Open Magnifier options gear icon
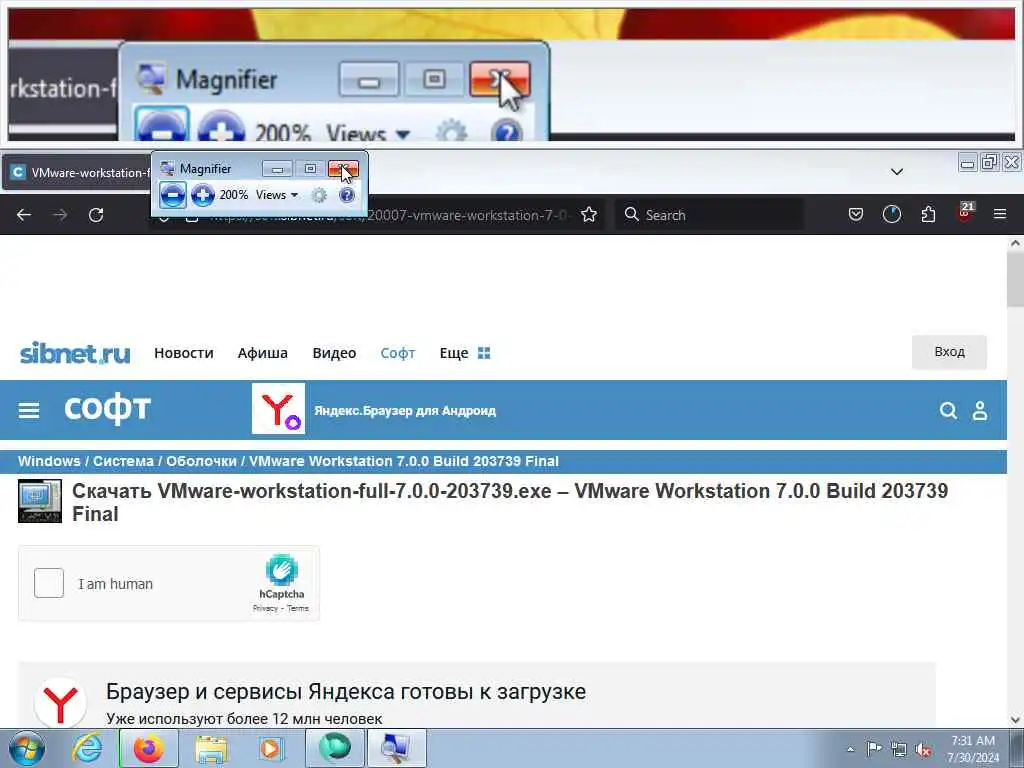The width and height of the screenshot is (1024, 768). (x=319, y=195)
